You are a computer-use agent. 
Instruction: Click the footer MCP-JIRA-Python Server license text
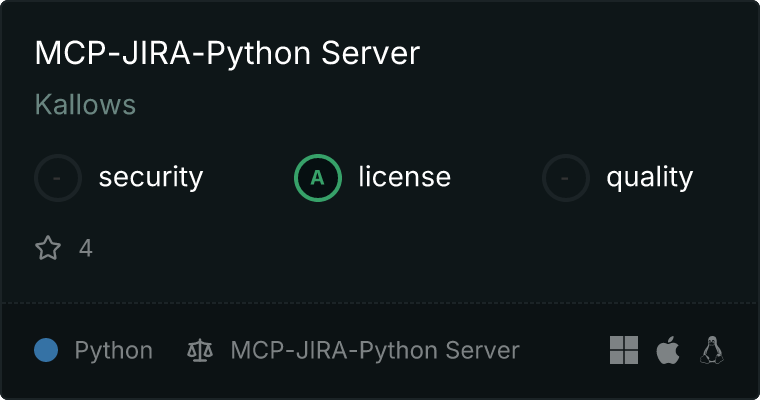pyautogui.click(x=375, y=351)
